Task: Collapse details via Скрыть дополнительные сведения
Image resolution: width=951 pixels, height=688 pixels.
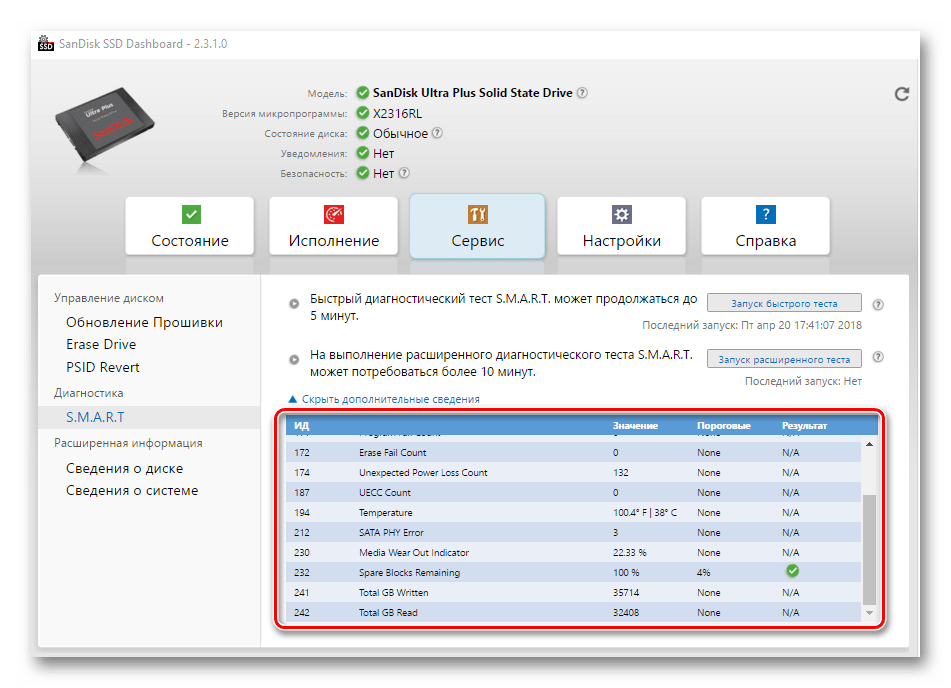Action: 384,399
